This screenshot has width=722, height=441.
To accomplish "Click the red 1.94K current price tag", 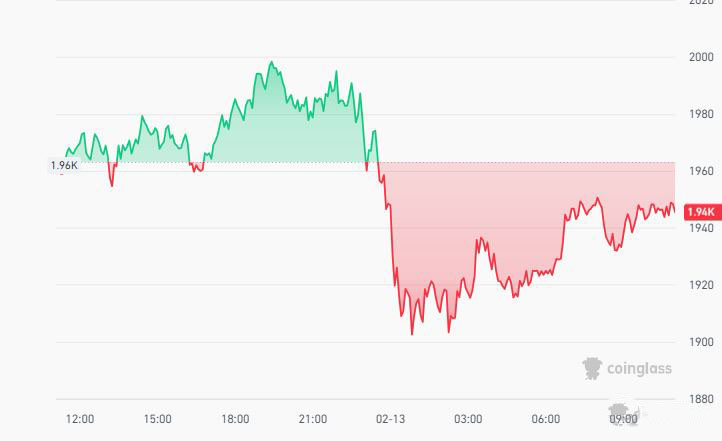I will coord(701,212).
